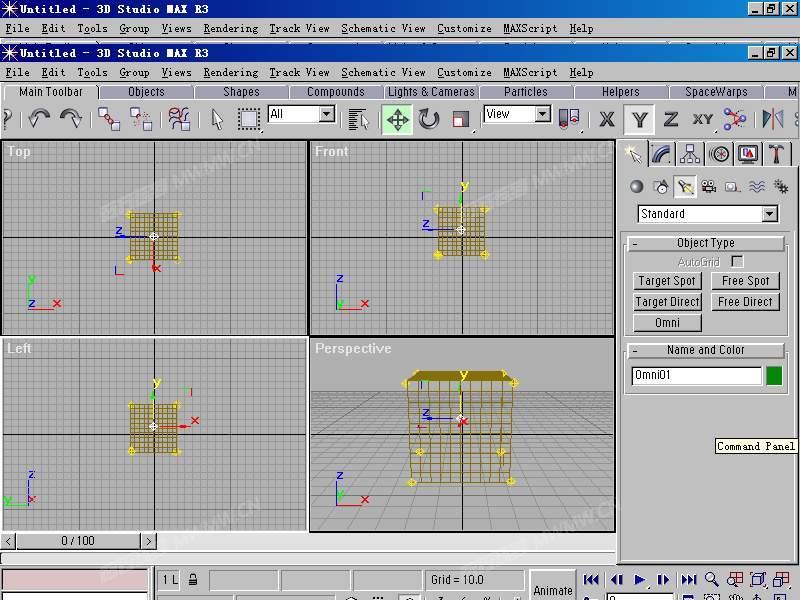Restrict transform to Z axis
Viewport: 800px width, 600px height.
(x=670, y=119)
